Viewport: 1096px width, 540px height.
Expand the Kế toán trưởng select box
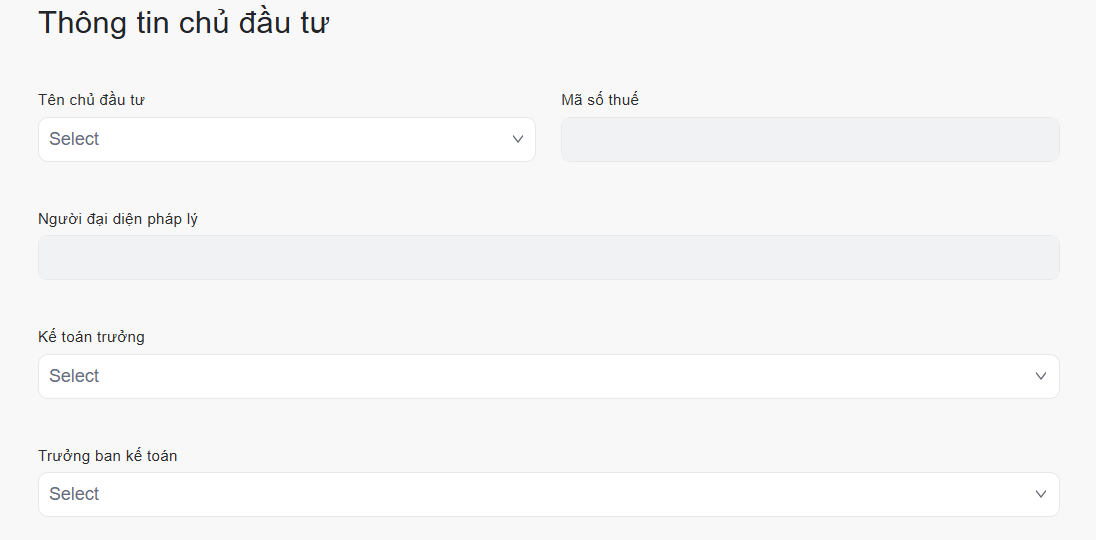tap(549, 377)
